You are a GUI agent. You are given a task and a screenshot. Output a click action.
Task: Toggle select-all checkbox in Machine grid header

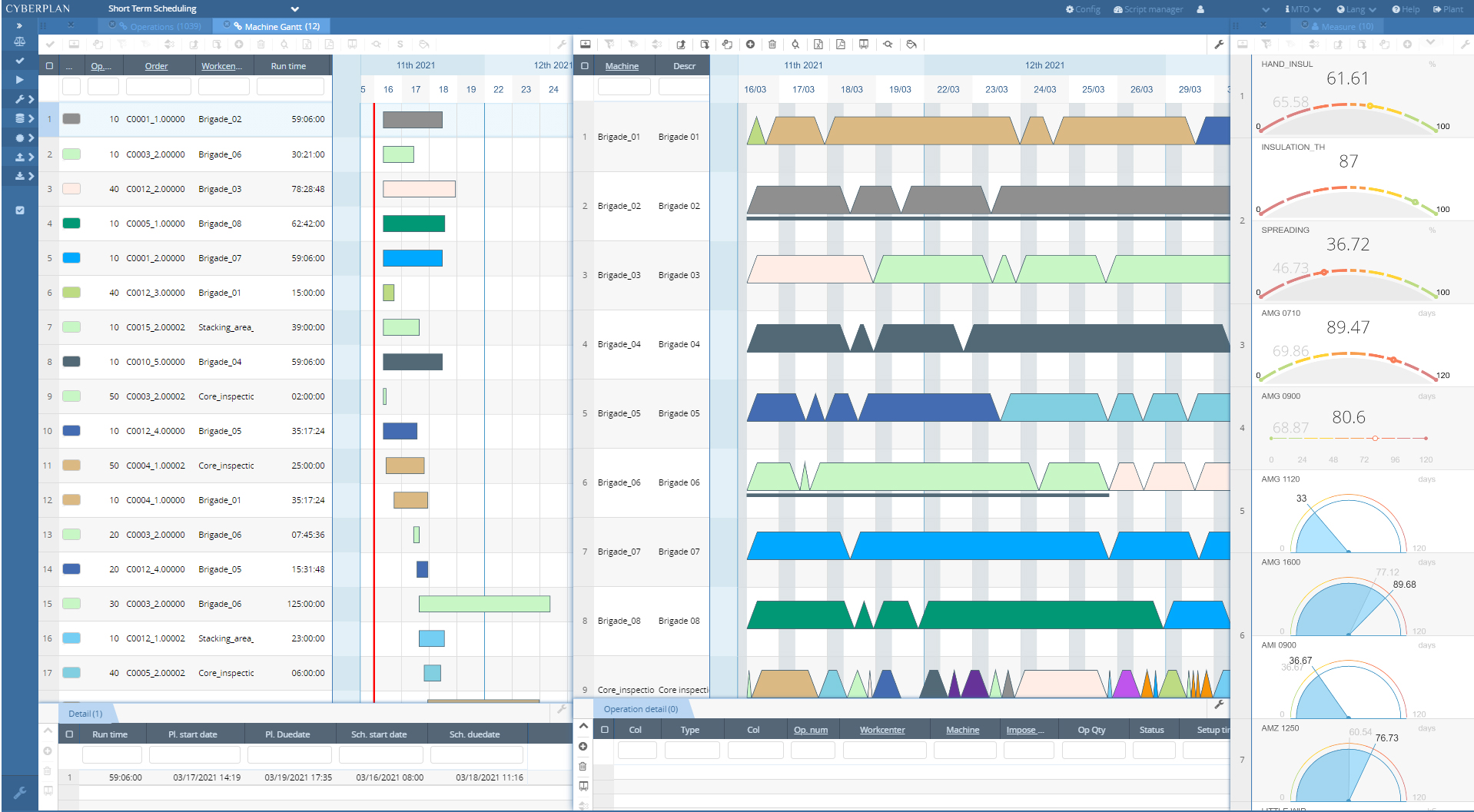tap(585, 66)
